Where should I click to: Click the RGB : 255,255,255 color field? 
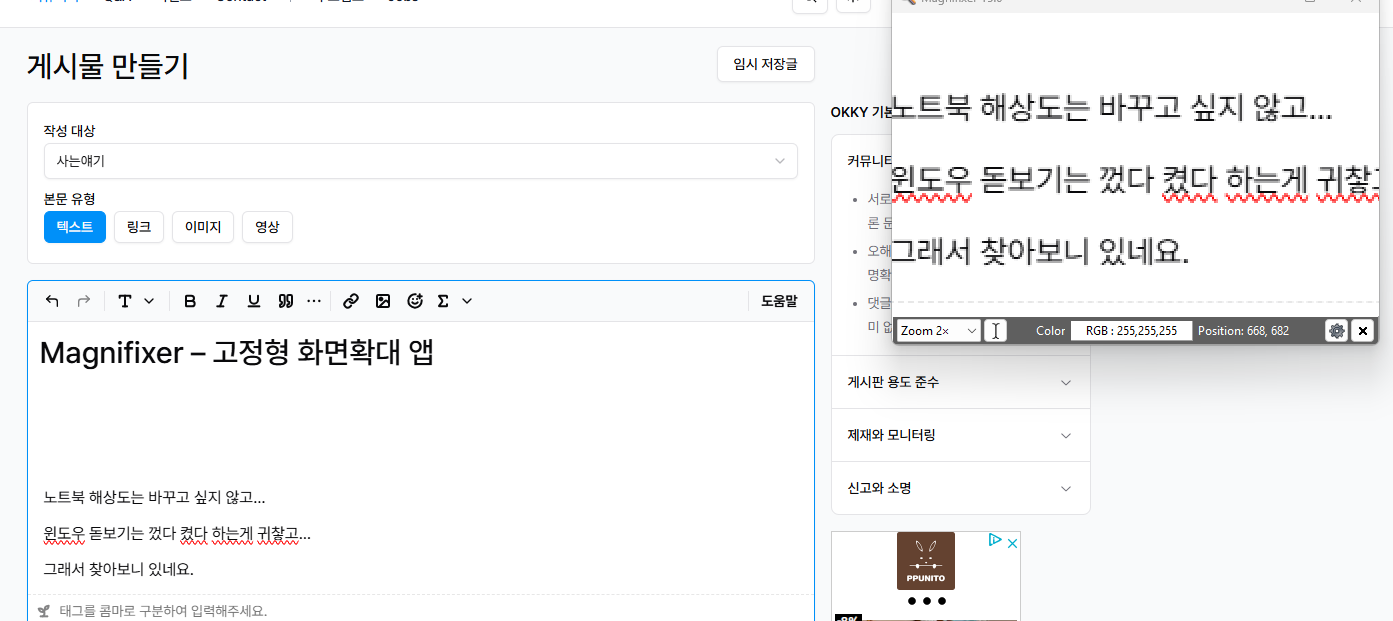click(x=1132, y=331)
